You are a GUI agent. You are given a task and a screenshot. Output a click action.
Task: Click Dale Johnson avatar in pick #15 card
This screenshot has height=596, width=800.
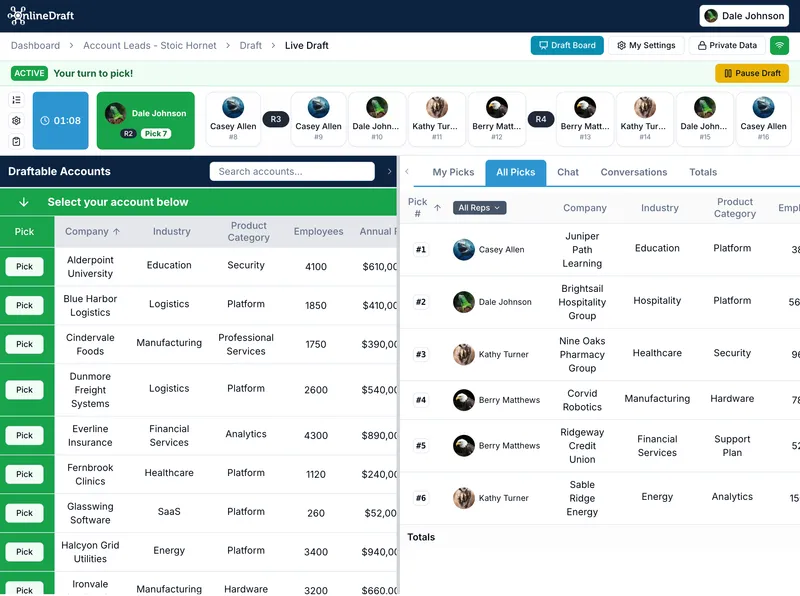click(x=705, y=107)
